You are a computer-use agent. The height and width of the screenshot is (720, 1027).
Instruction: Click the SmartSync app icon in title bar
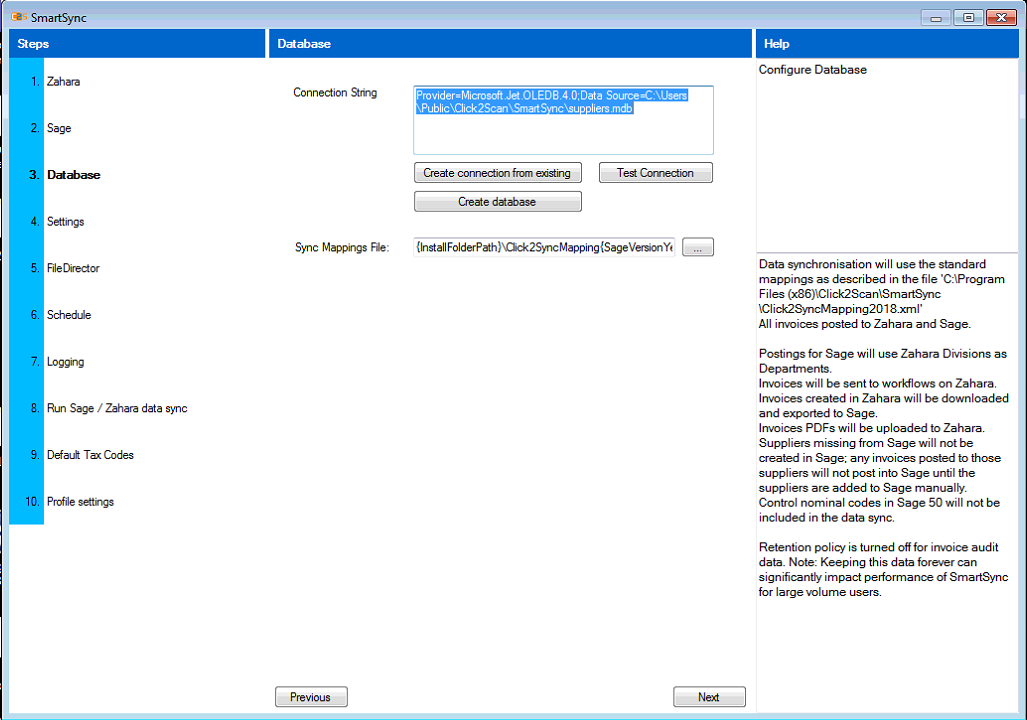click(x=18, y=17)
